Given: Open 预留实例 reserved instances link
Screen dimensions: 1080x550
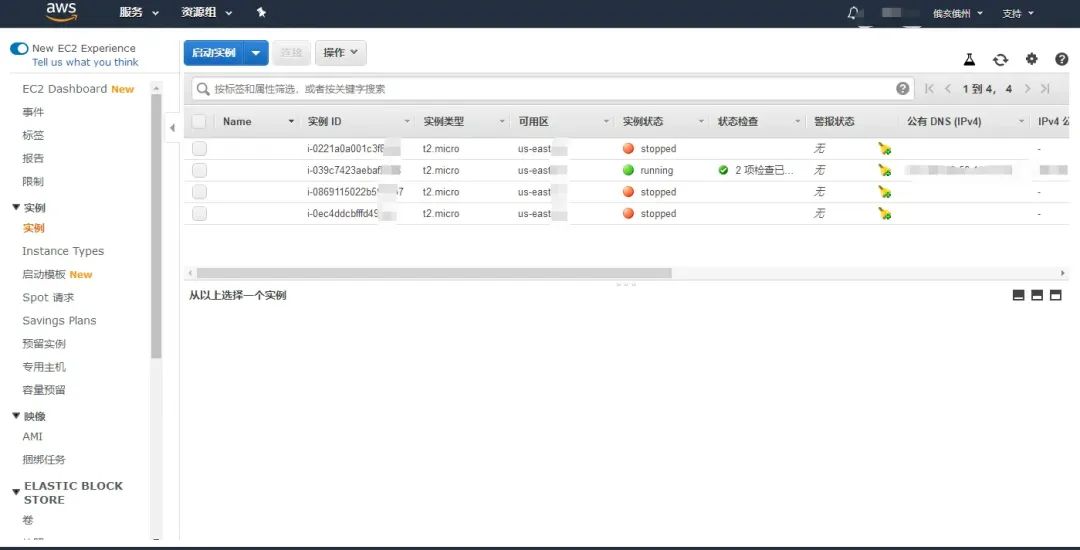Looking at the screenshot, I should [44, 343].
